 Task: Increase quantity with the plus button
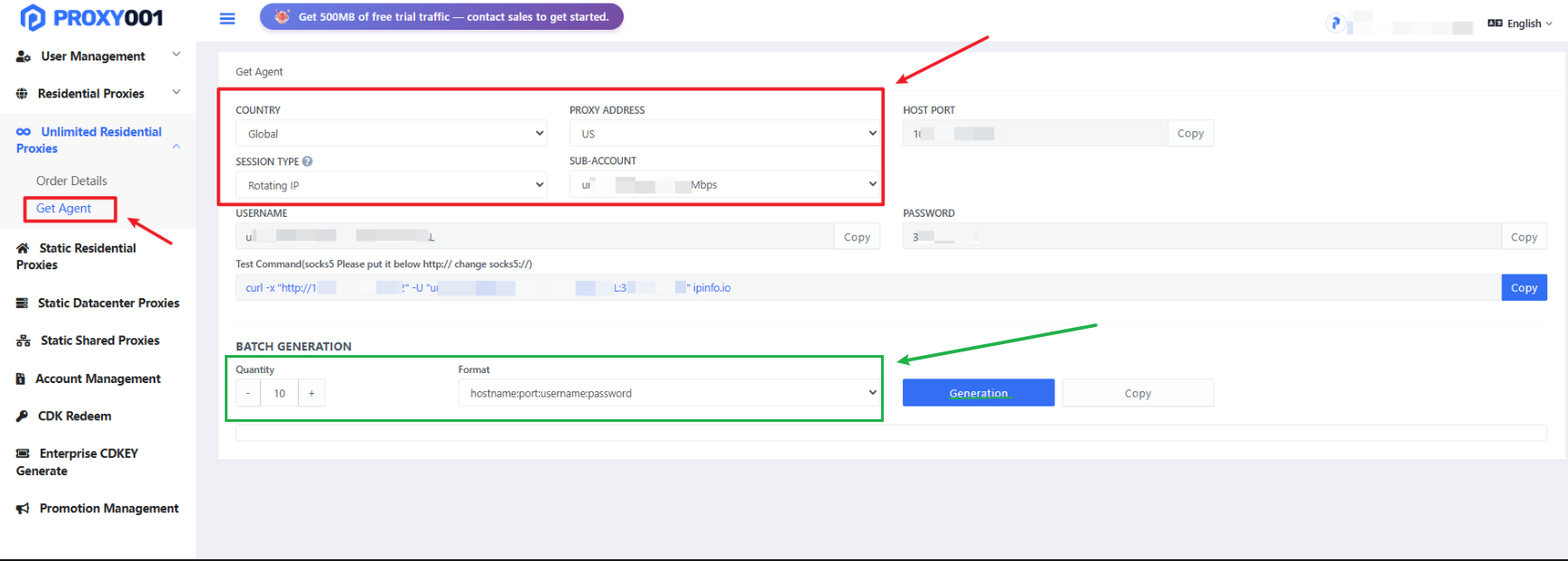point(312,393)
